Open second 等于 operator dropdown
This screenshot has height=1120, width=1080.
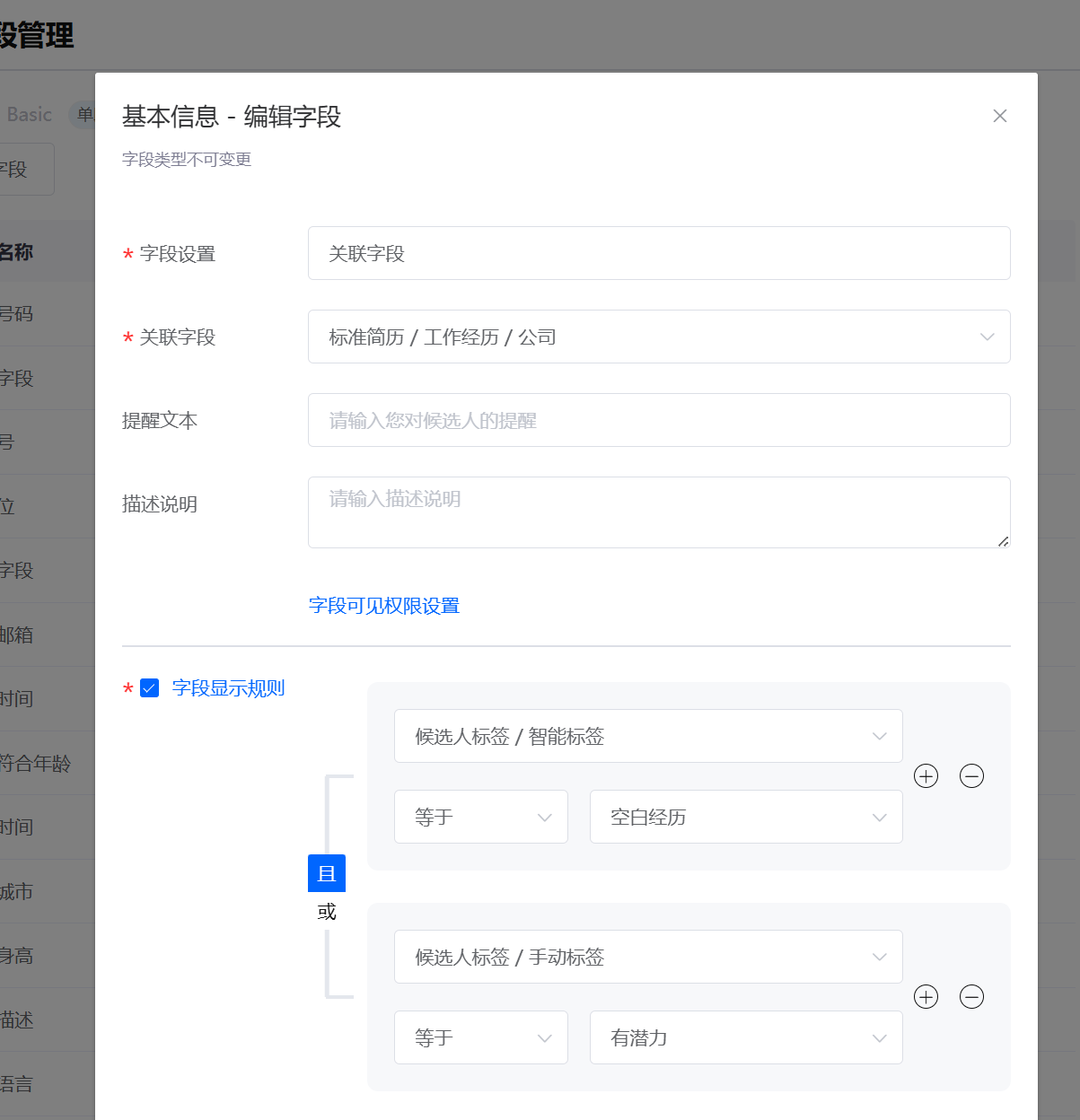[x=481, y=1037]
